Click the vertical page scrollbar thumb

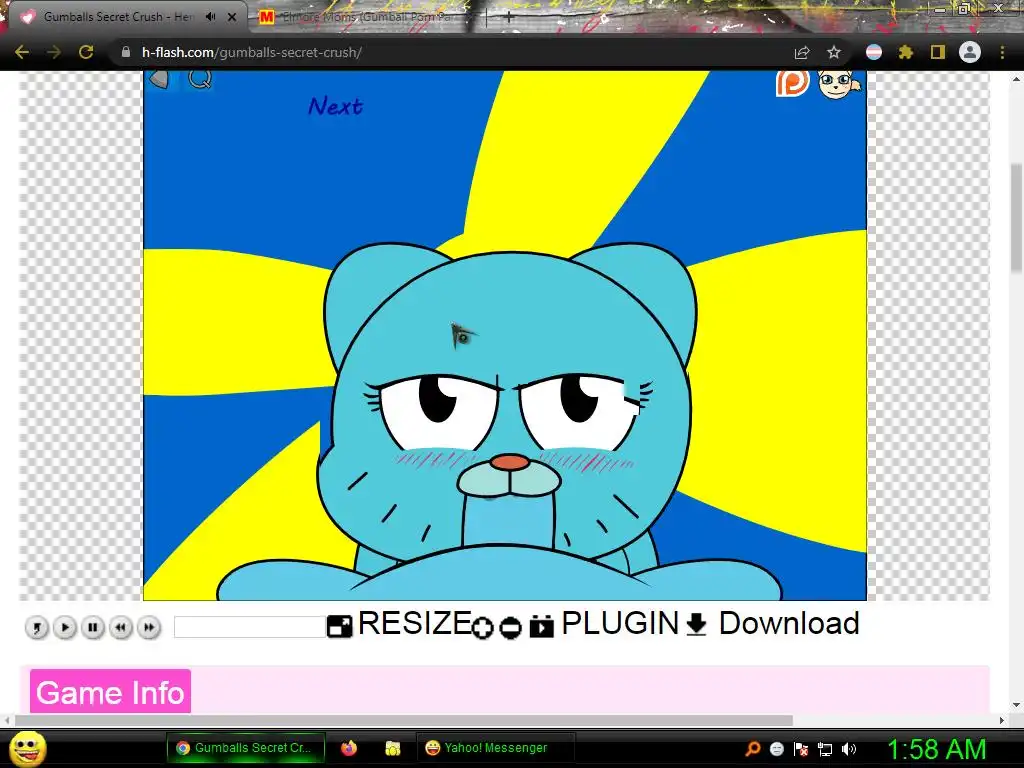[1016, 217]
